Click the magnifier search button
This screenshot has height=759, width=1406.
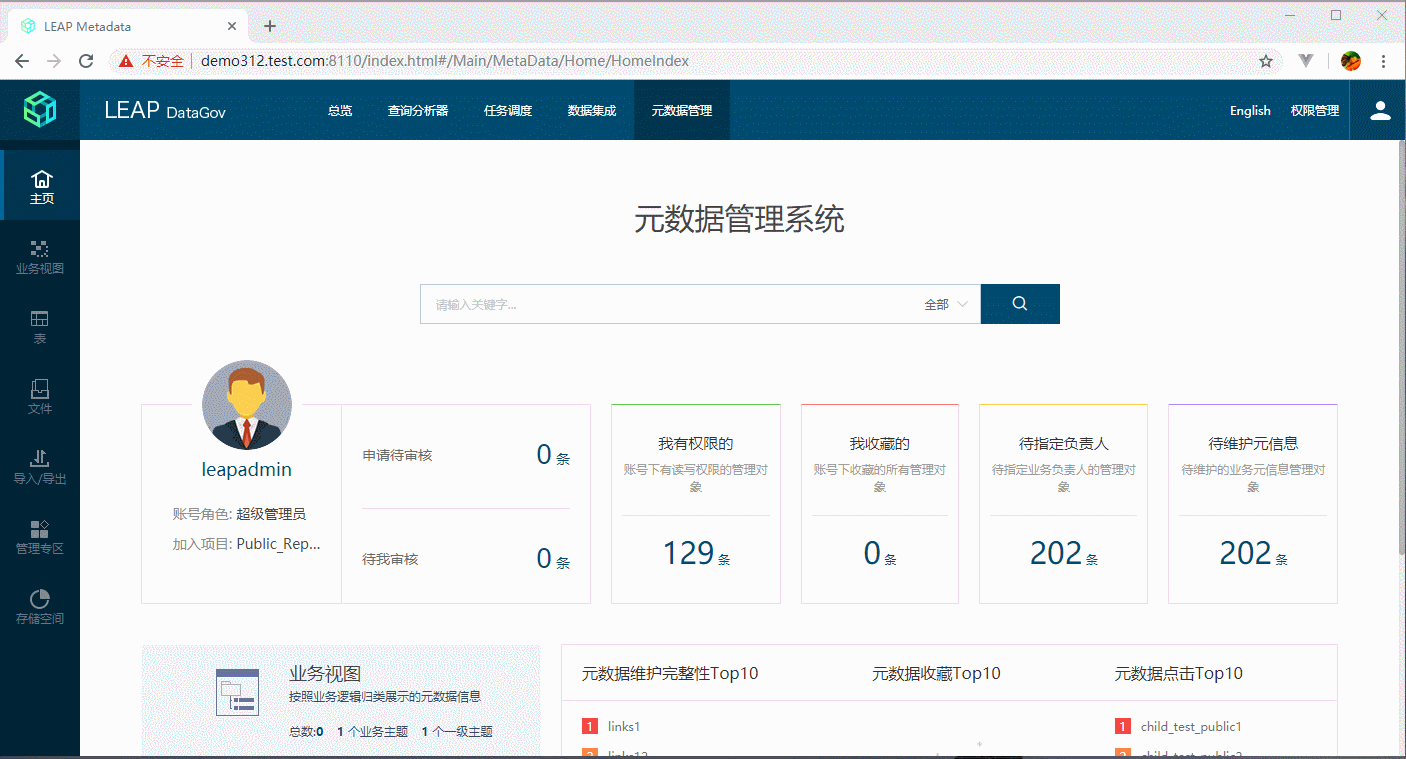(x=1020, y=304)
